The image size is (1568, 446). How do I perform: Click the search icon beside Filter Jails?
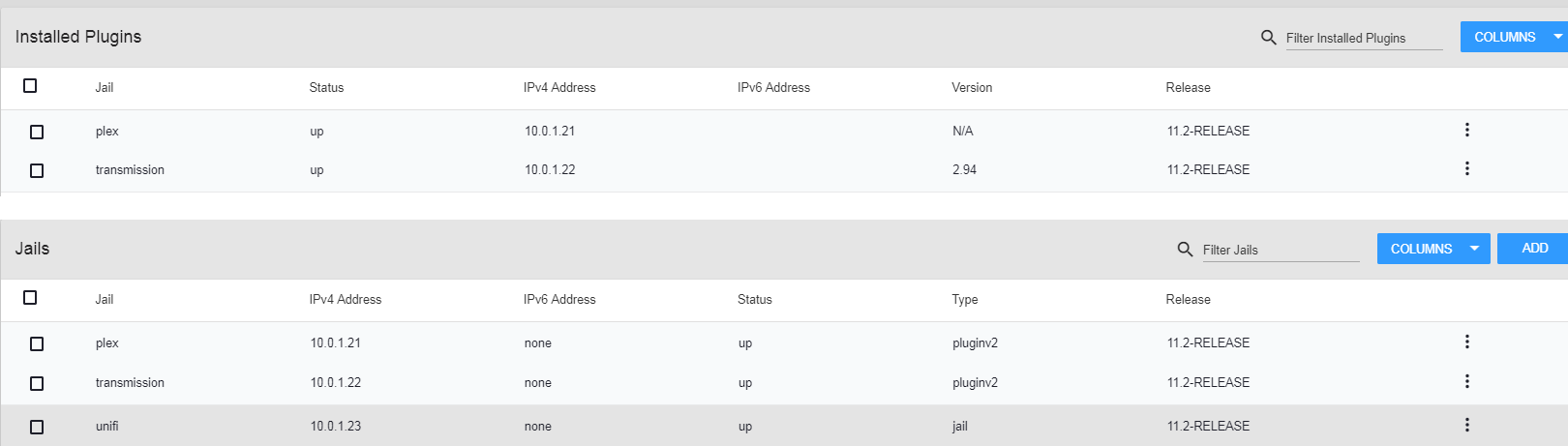tap(1185, 250)
